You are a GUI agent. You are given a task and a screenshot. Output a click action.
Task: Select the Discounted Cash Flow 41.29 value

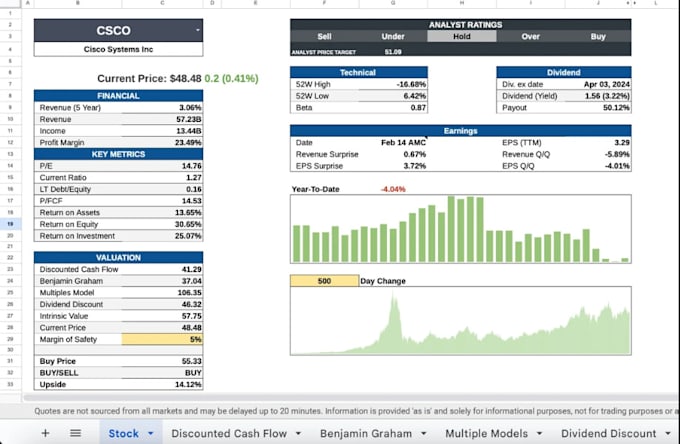coord(192,269)
